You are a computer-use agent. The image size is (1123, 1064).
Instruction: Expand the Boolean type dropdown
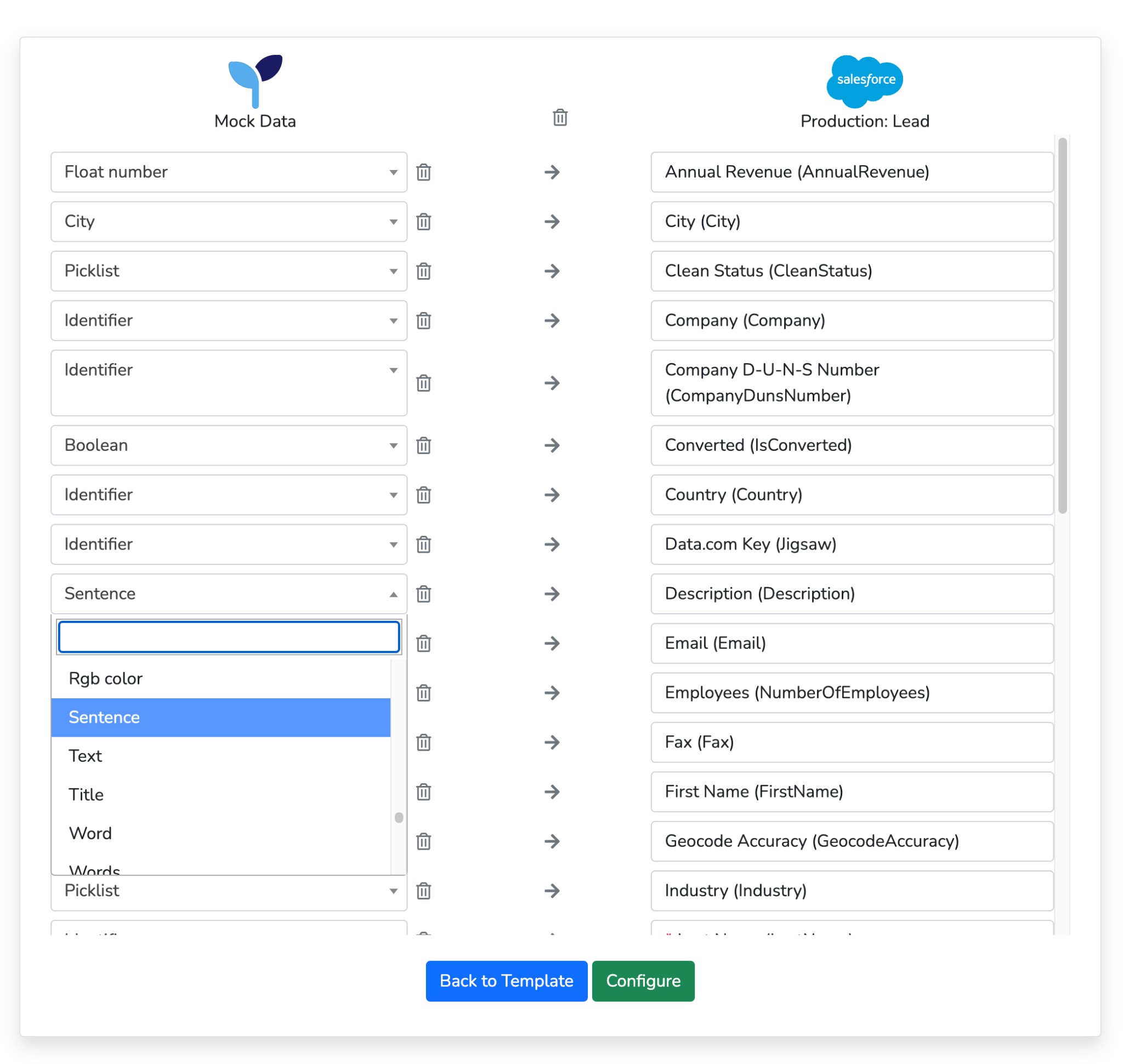coord(229,445)
